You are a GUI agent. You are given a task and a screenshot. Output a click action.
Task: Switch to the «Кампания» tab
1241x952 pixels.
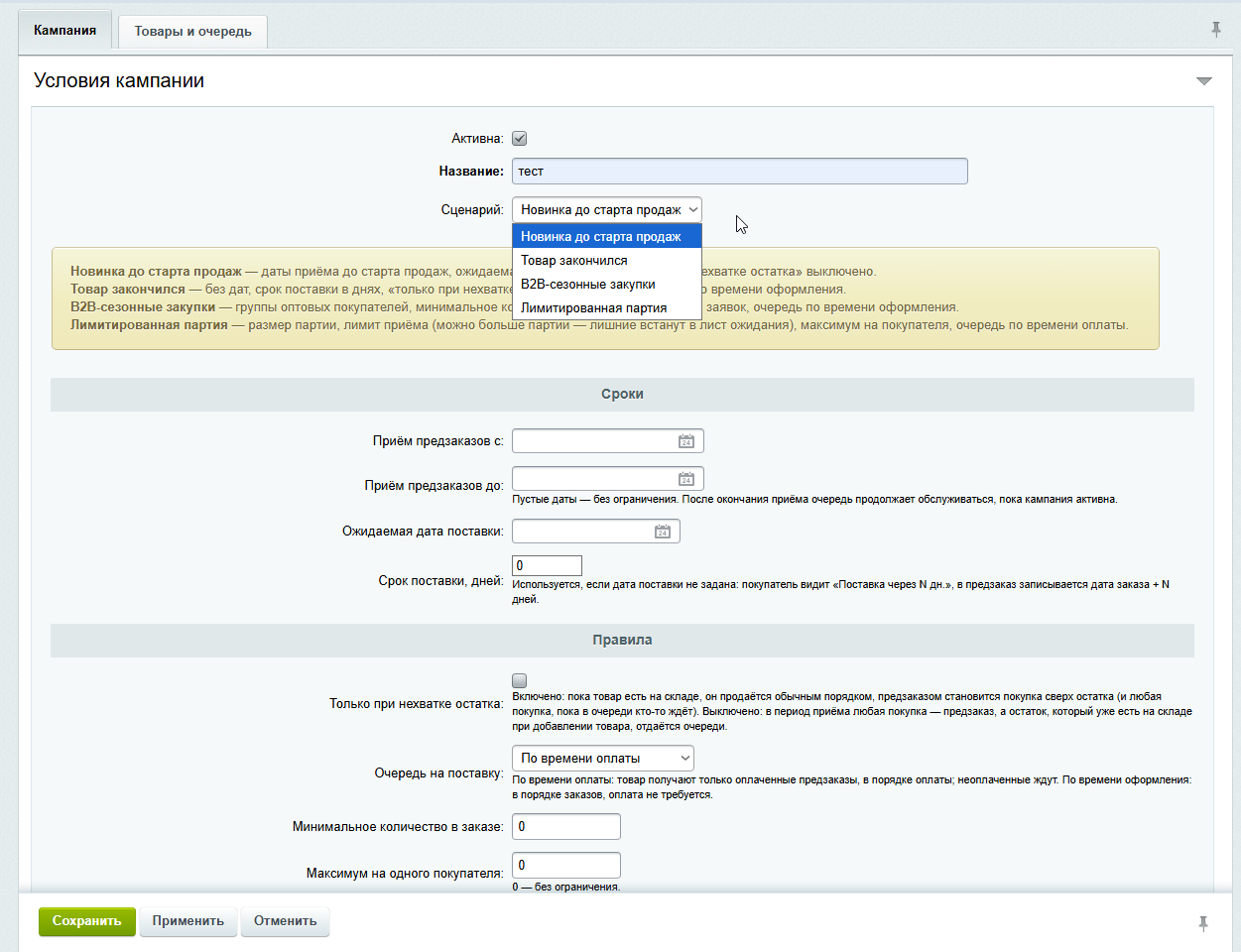pyautogui.click(x=65, y=31)
